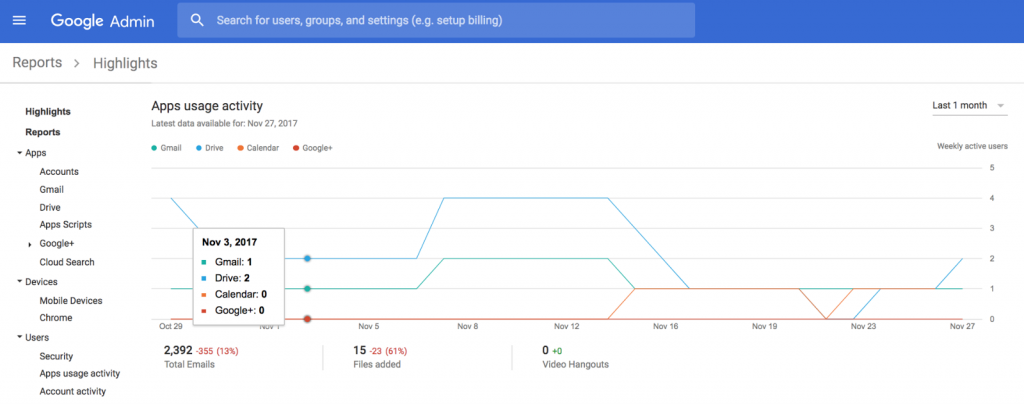1024x404 pixels.
Task: Click the search magnifier icon
Action: 197,20
